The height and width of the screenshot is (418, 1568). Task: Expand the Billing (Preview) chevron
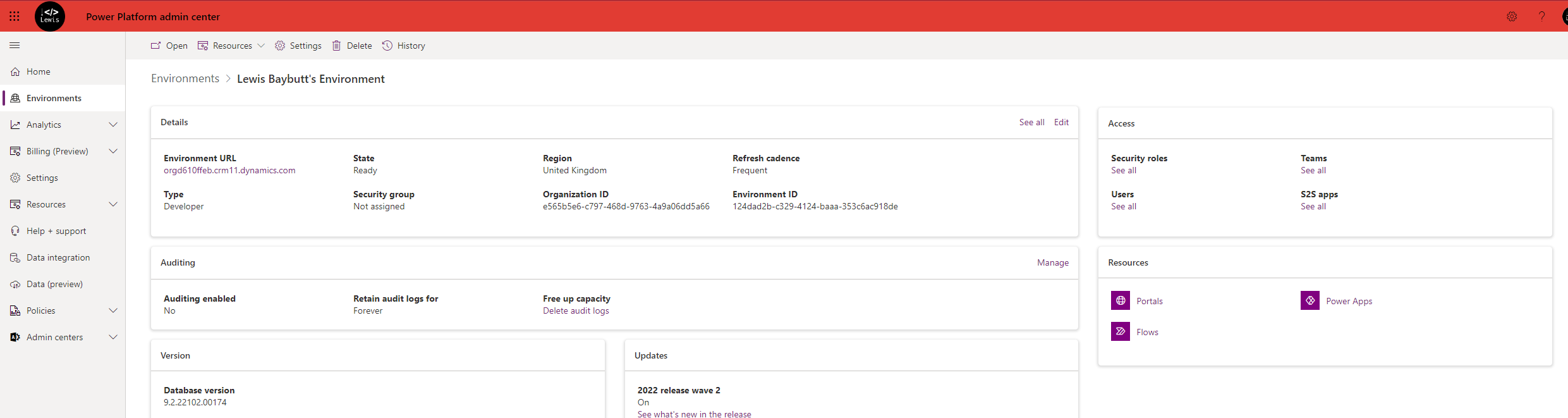[113, 152]
